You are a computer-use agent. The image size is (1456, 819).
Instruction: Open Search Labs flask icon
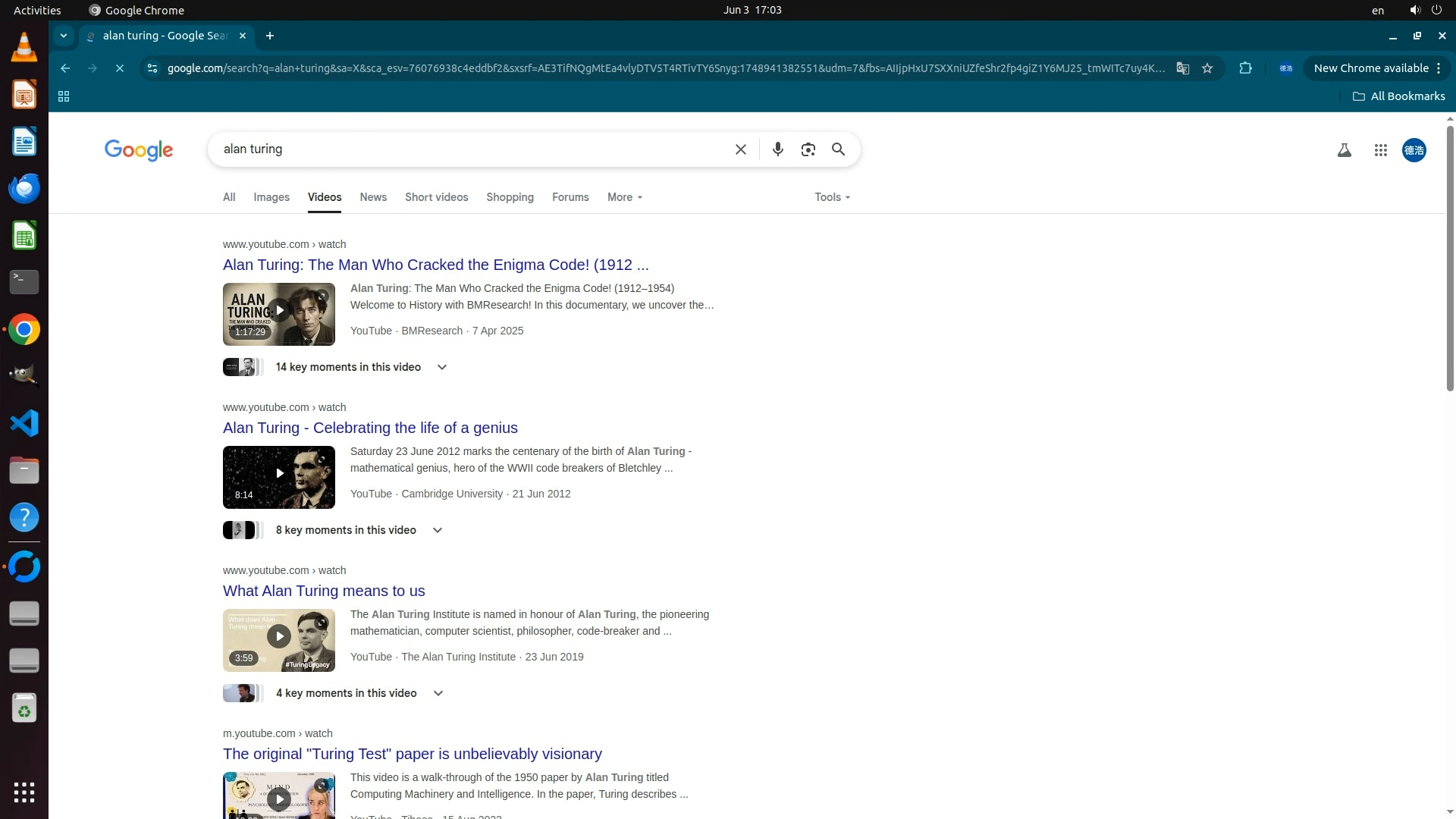point(1344,150)
